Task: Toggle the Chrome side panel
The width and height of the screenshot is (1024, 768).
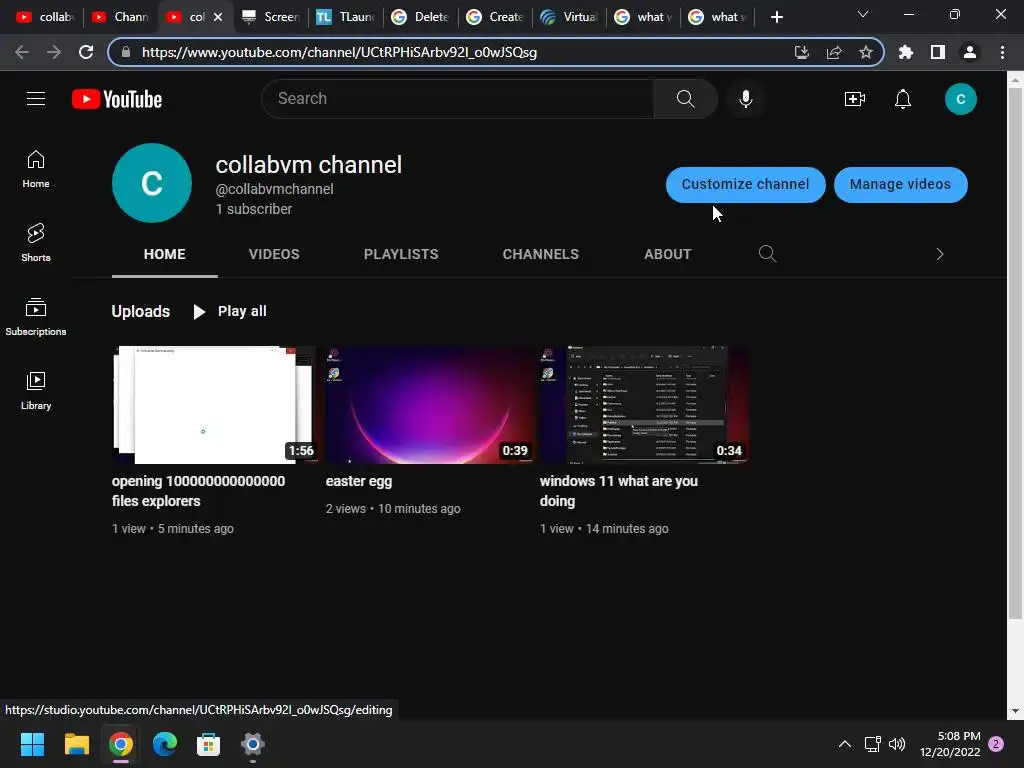Action: point(937,52)
